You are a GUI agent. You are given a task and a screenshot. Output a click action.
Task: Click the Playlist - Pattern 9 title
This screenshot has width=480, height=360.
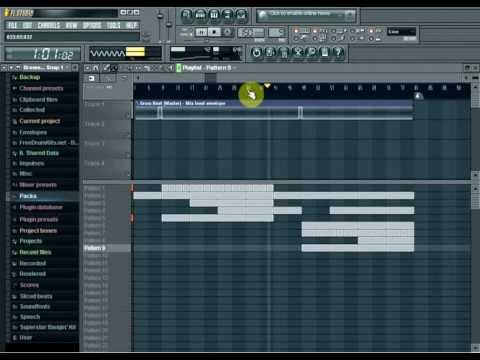pyautogui.click(x=207, y=68)
